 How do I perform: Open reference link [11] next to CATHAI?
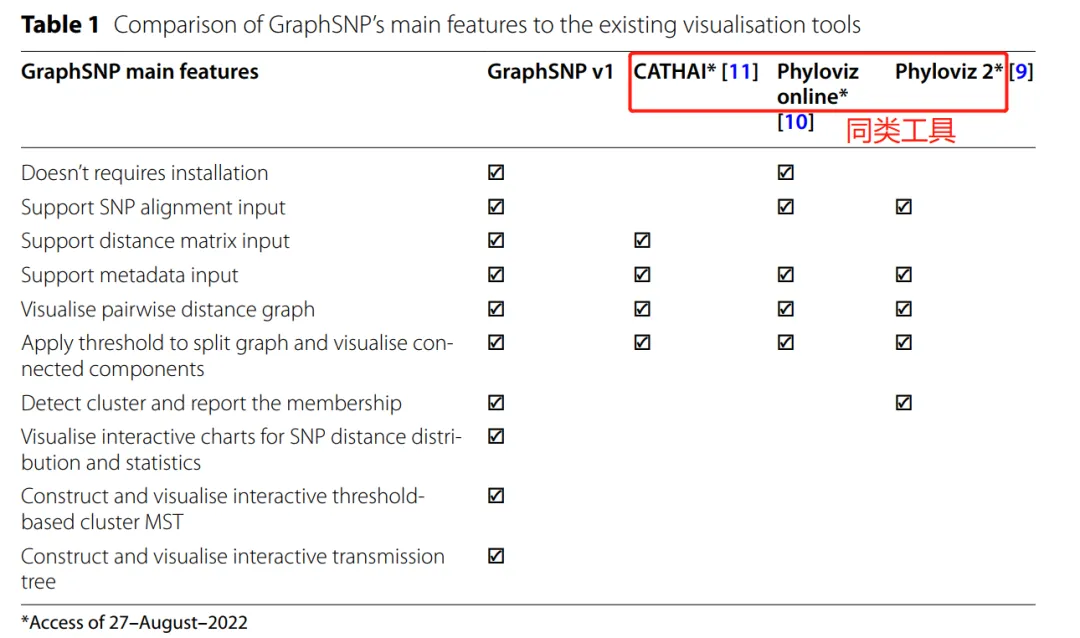740,72
